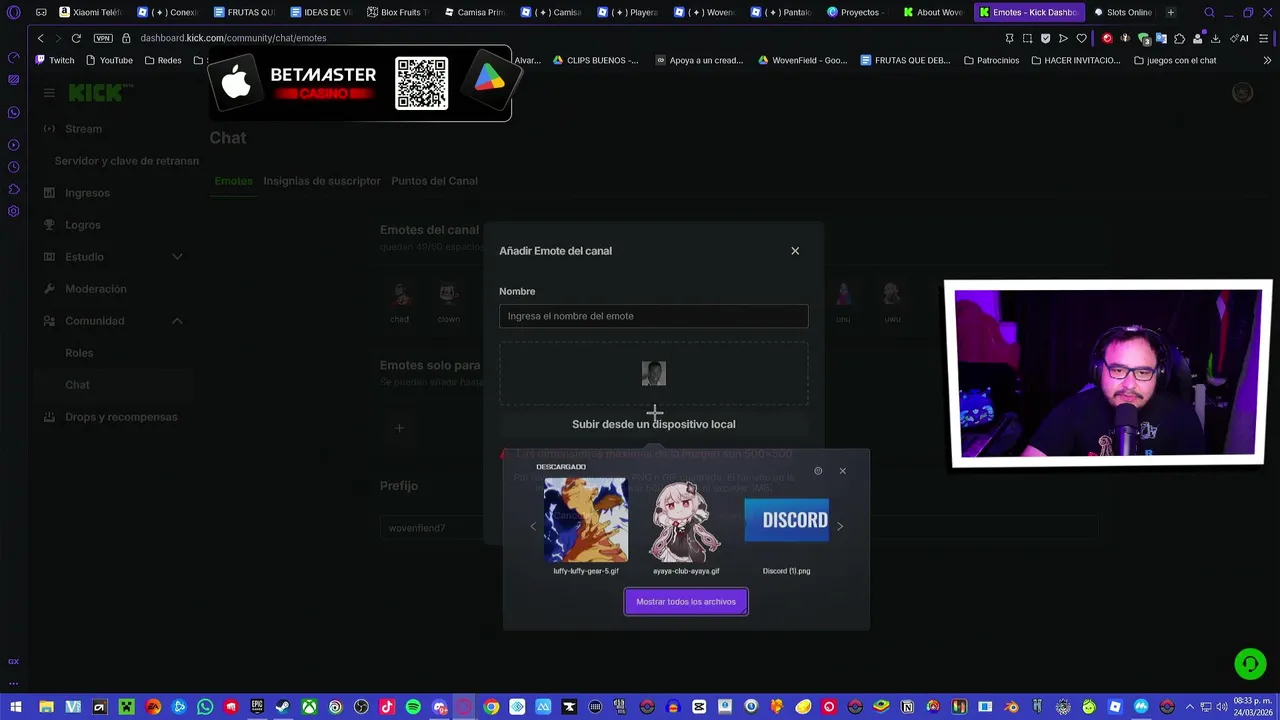
Task: Open the Twitch bookmark
Action: 55,60
